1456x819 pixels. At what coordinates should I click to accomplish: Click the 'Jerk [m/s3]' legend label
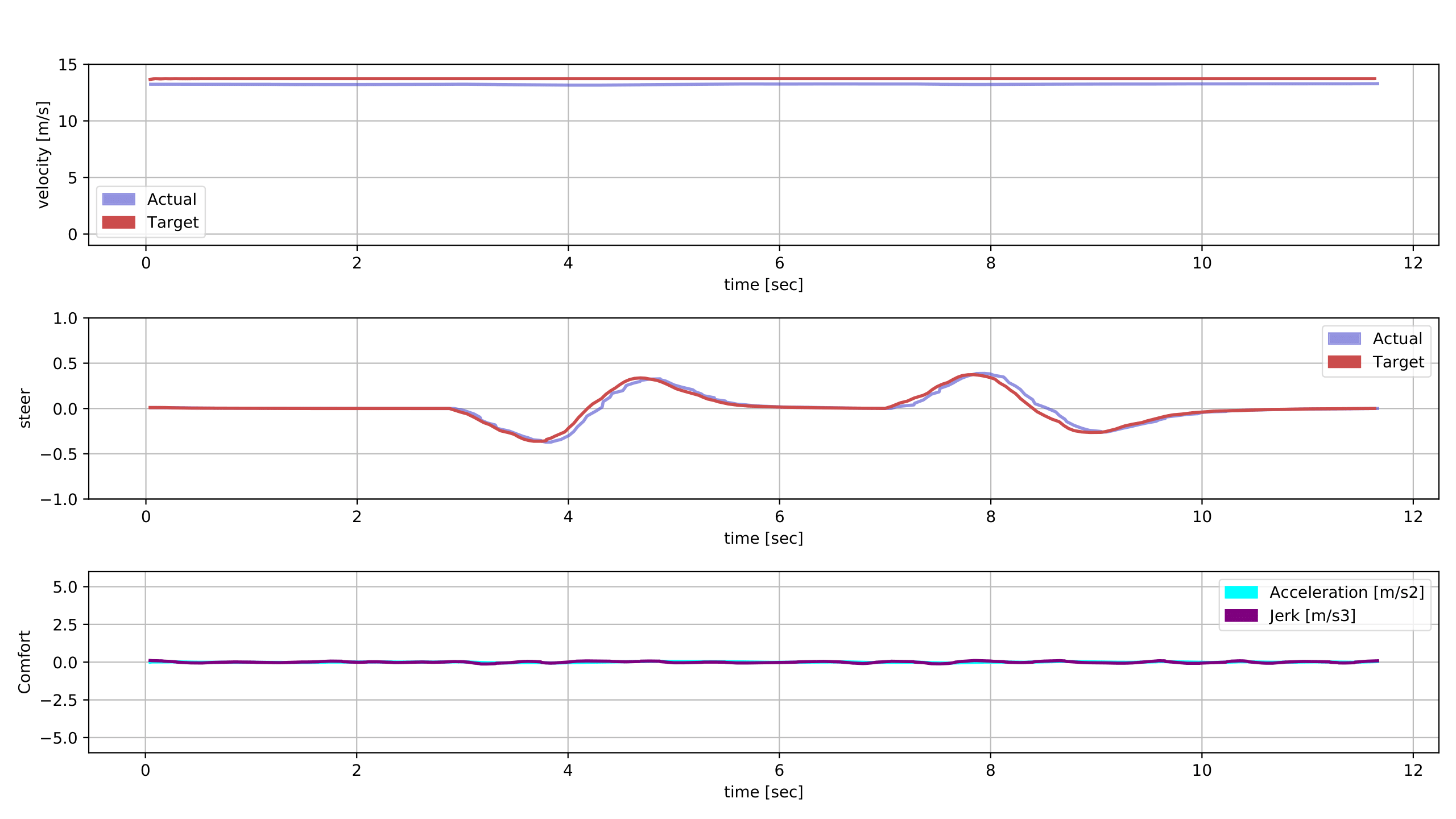point(1312,616)
